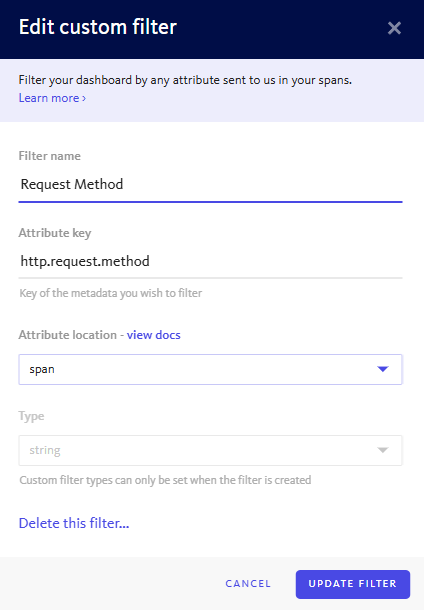Viewport: 424px width, 610px height.
Task: Click the Custom filter types note text
Action: (165, 480)
